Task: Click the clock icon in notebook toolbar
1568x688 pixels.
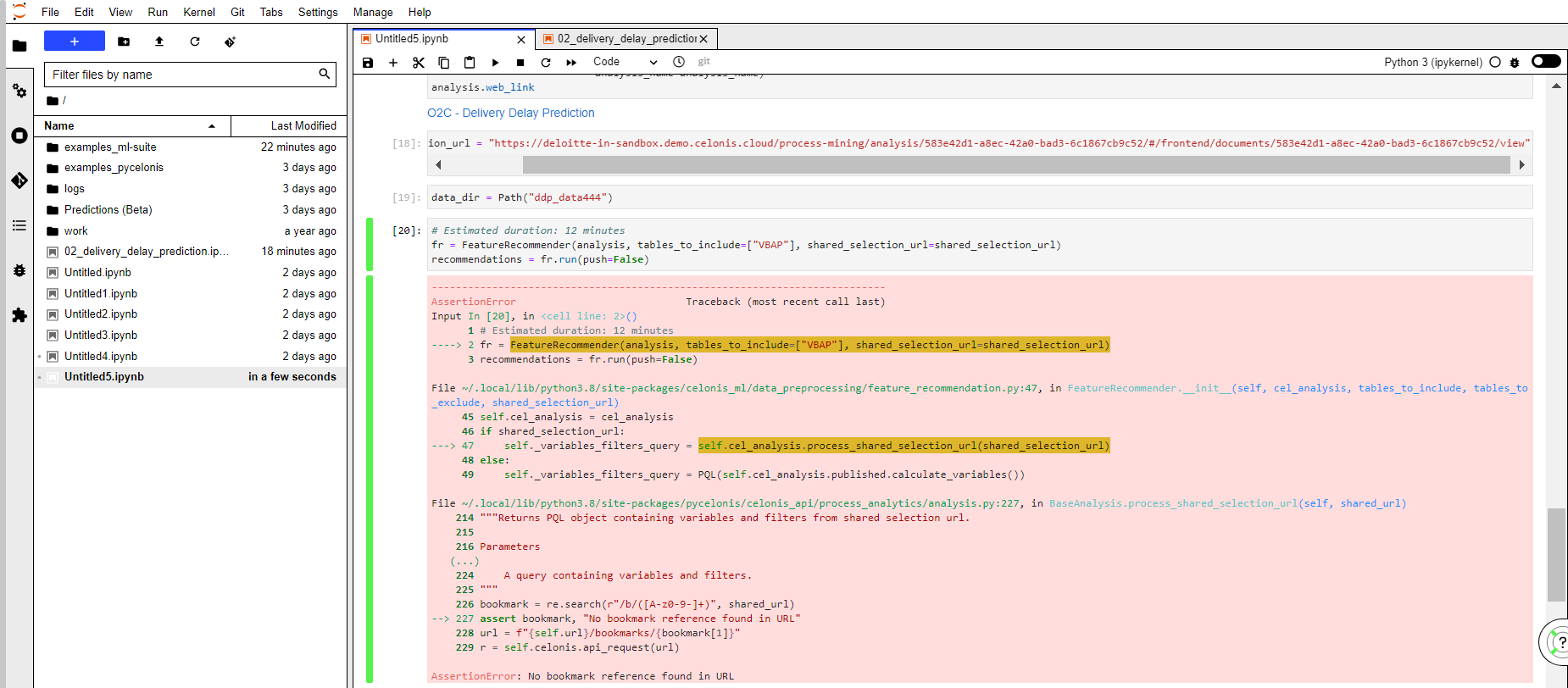Action: [x=679, y=62]
